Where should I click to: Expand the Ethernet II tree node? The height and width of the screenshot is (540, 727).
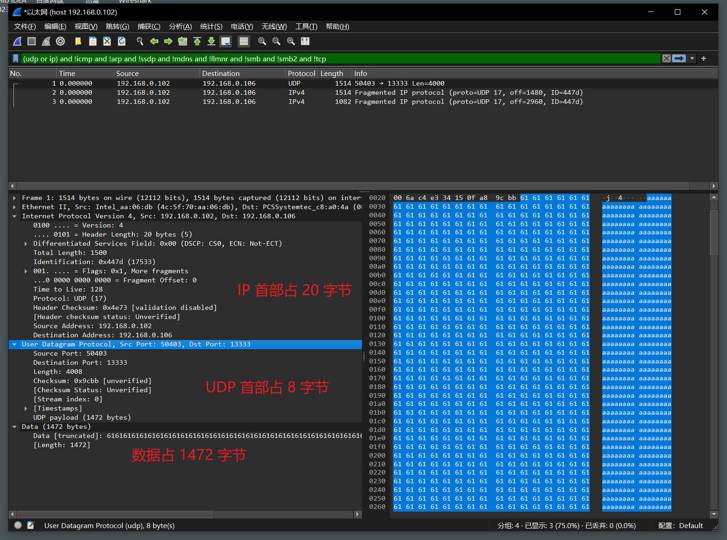pos(14,207)
